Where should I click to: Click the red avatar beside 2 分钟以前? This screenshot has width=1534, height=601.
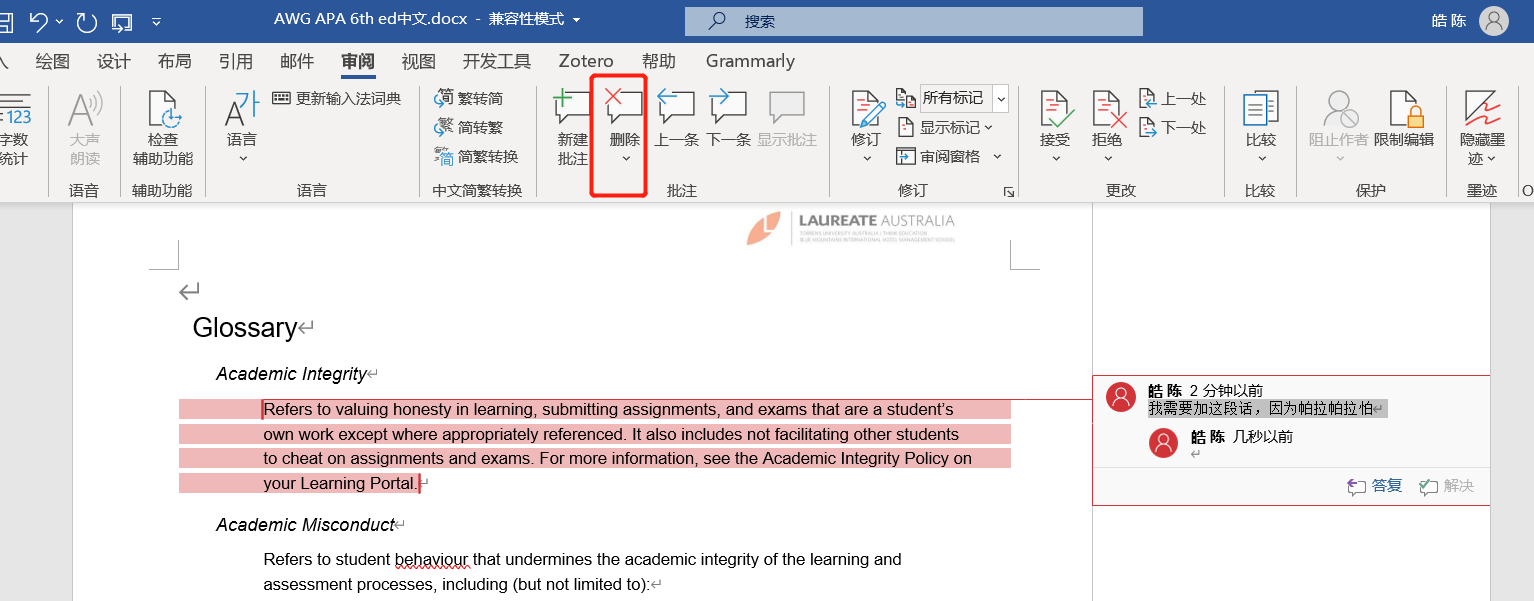(1121, 396)
